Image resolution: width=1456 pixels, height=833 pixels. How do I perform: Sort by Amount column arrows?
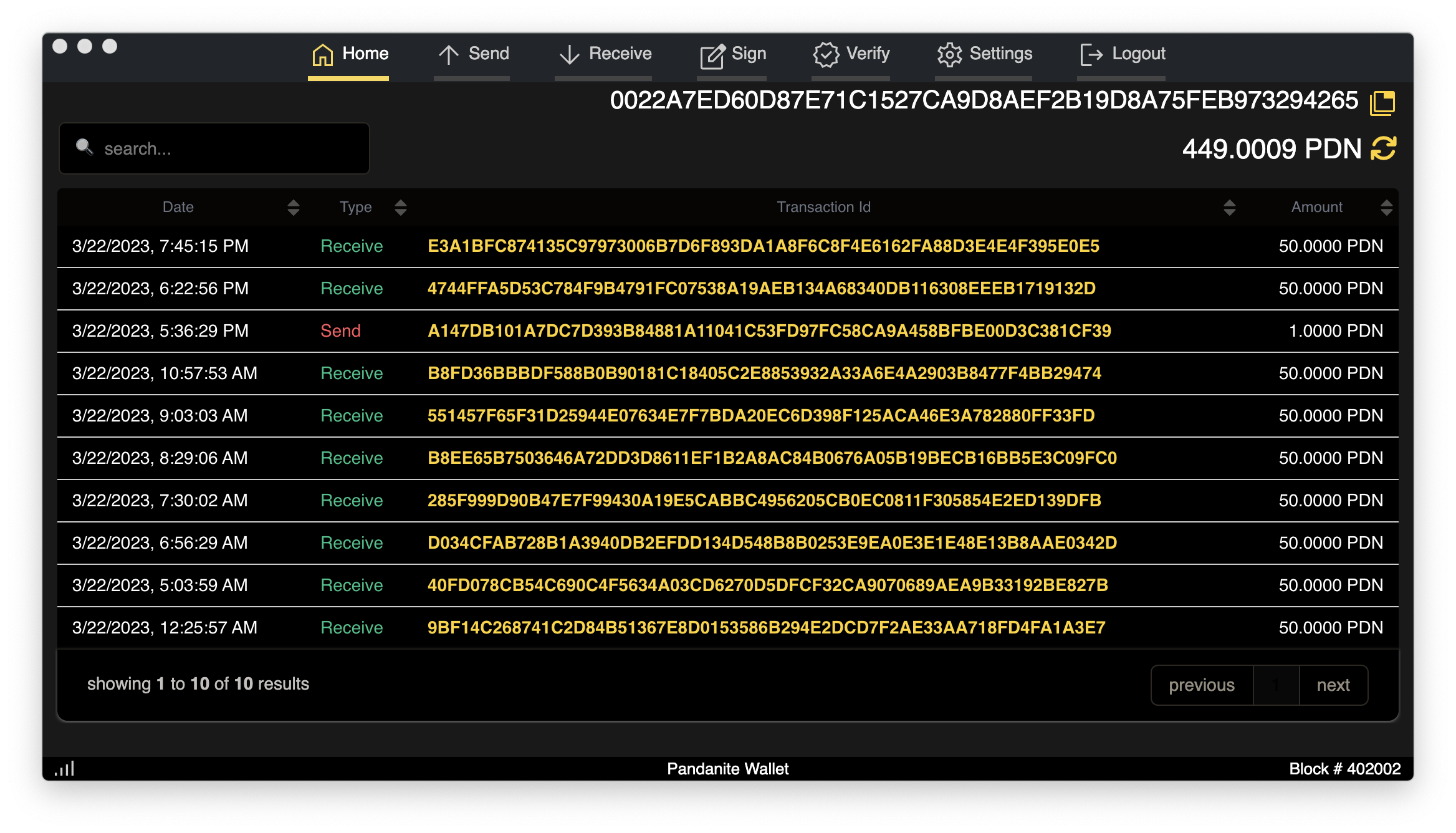tap(1386, 208)
